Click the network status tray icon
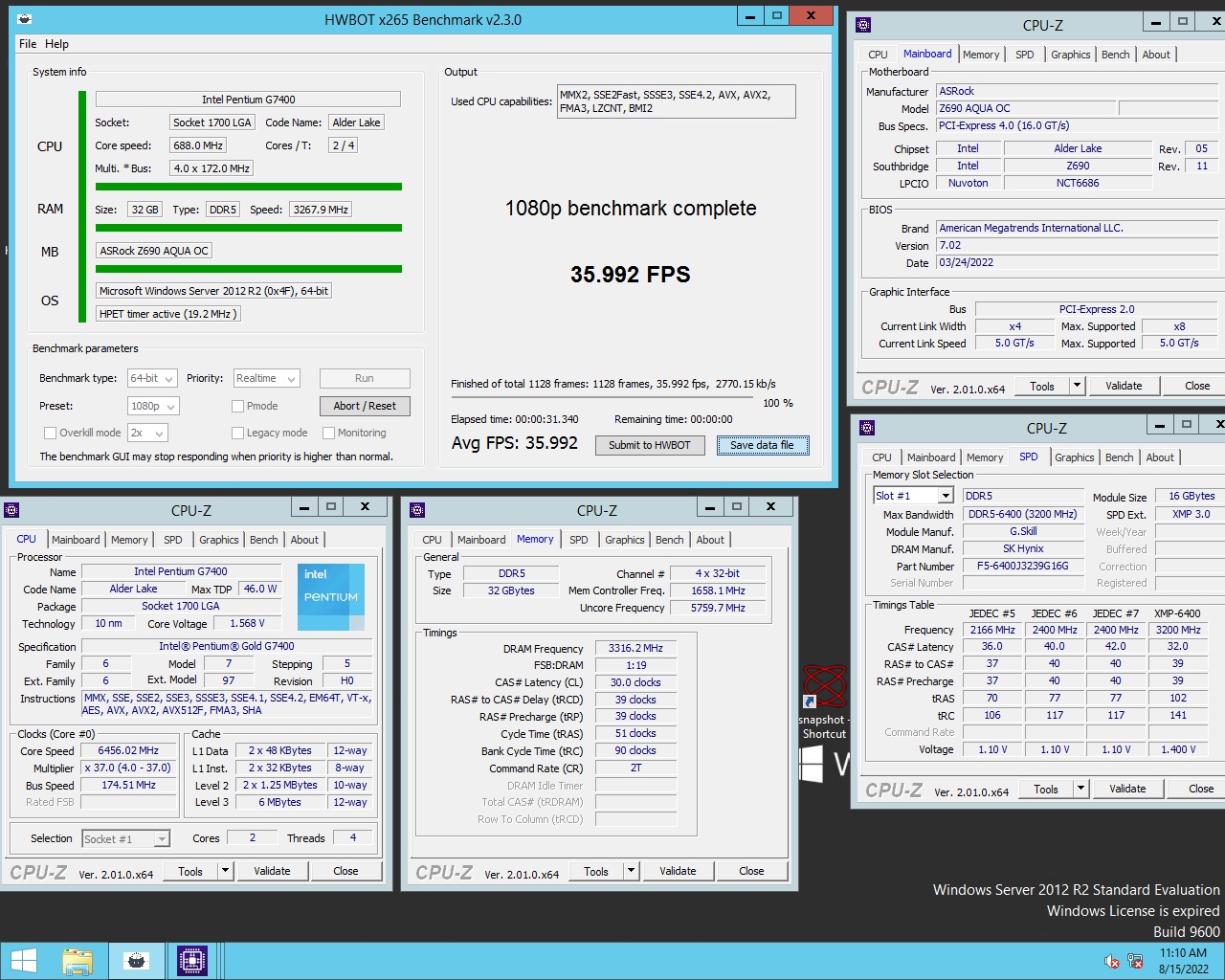The width and height of the screenshot is (1225, 980). click(1136, 962)
